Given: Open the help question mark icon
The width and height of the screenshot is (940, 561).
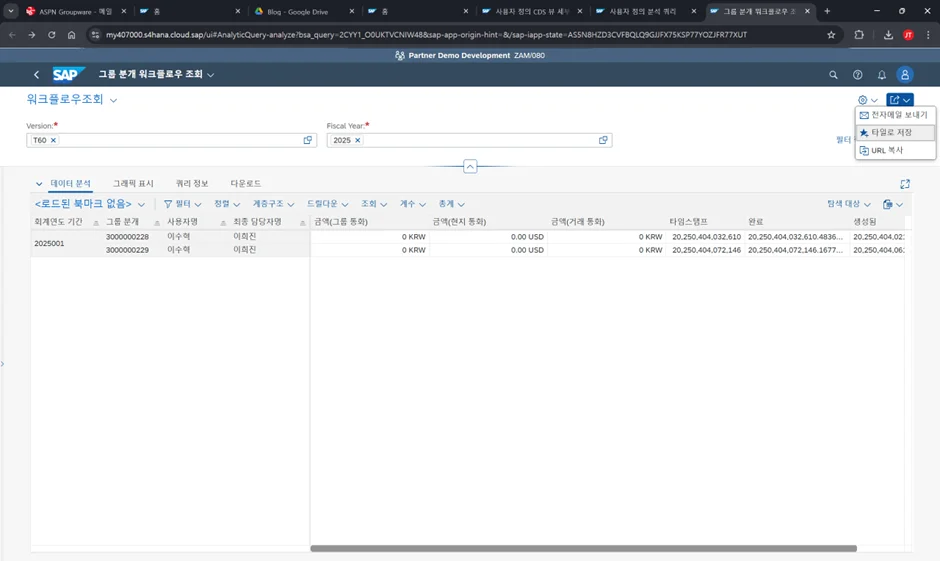Looking at the screenshot, I should click(857, 75).
